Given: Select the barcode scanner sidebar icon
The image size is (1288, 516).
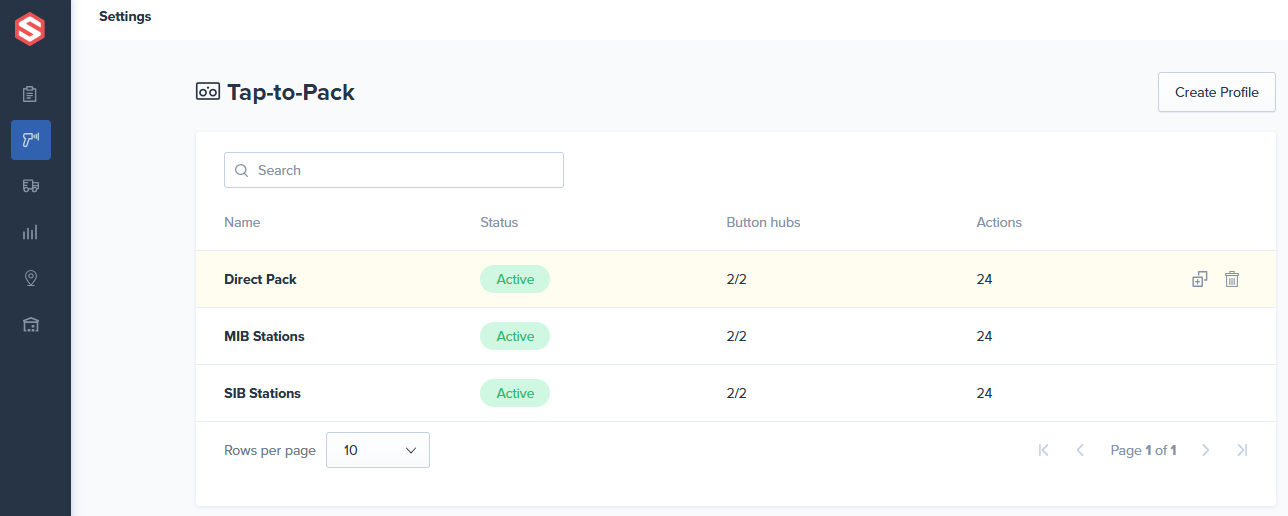Looking at the screenshot, I should tap(30, 140).
